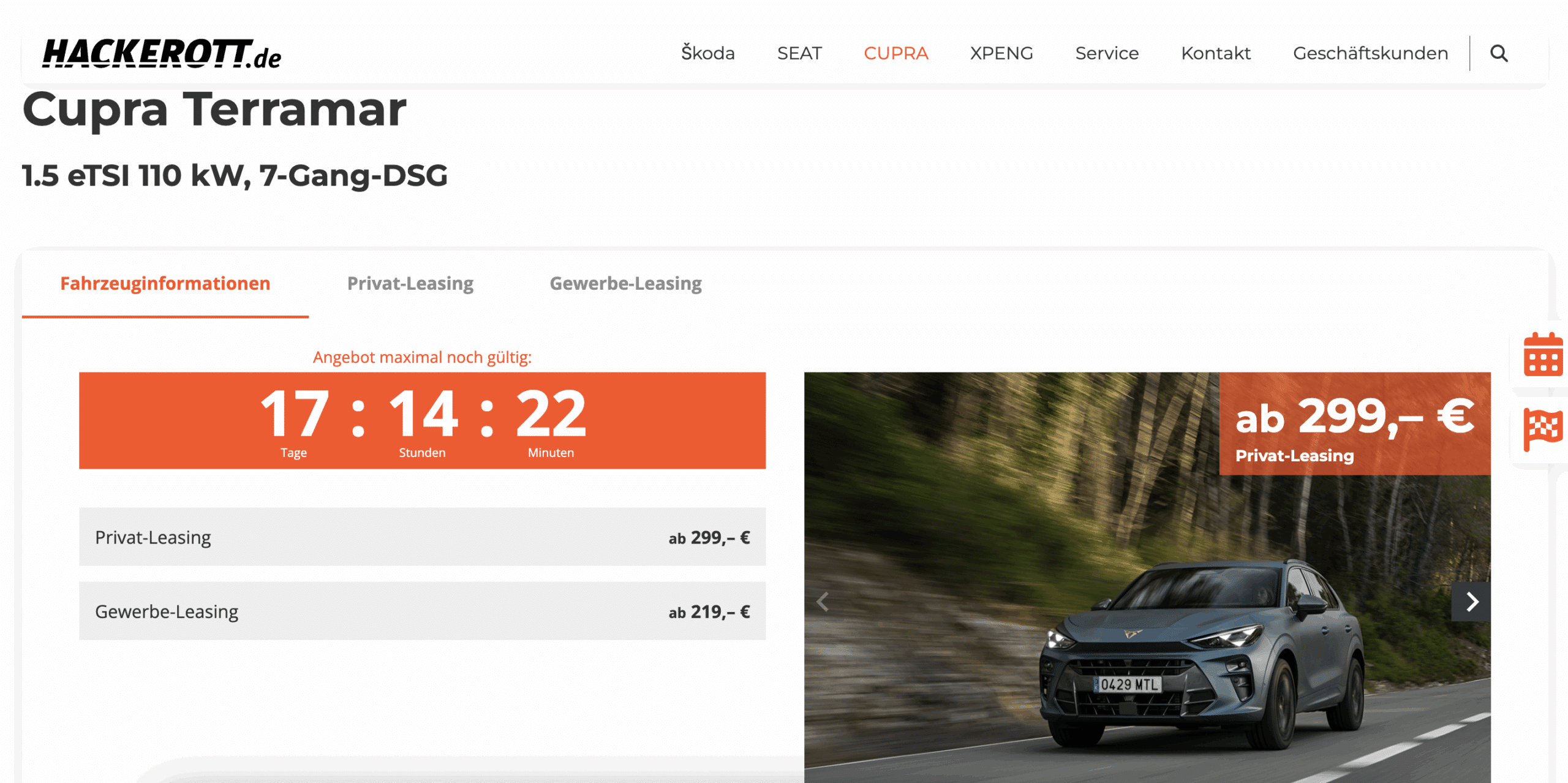Click the checkered flag test-drive icon

pos(1543,429)
